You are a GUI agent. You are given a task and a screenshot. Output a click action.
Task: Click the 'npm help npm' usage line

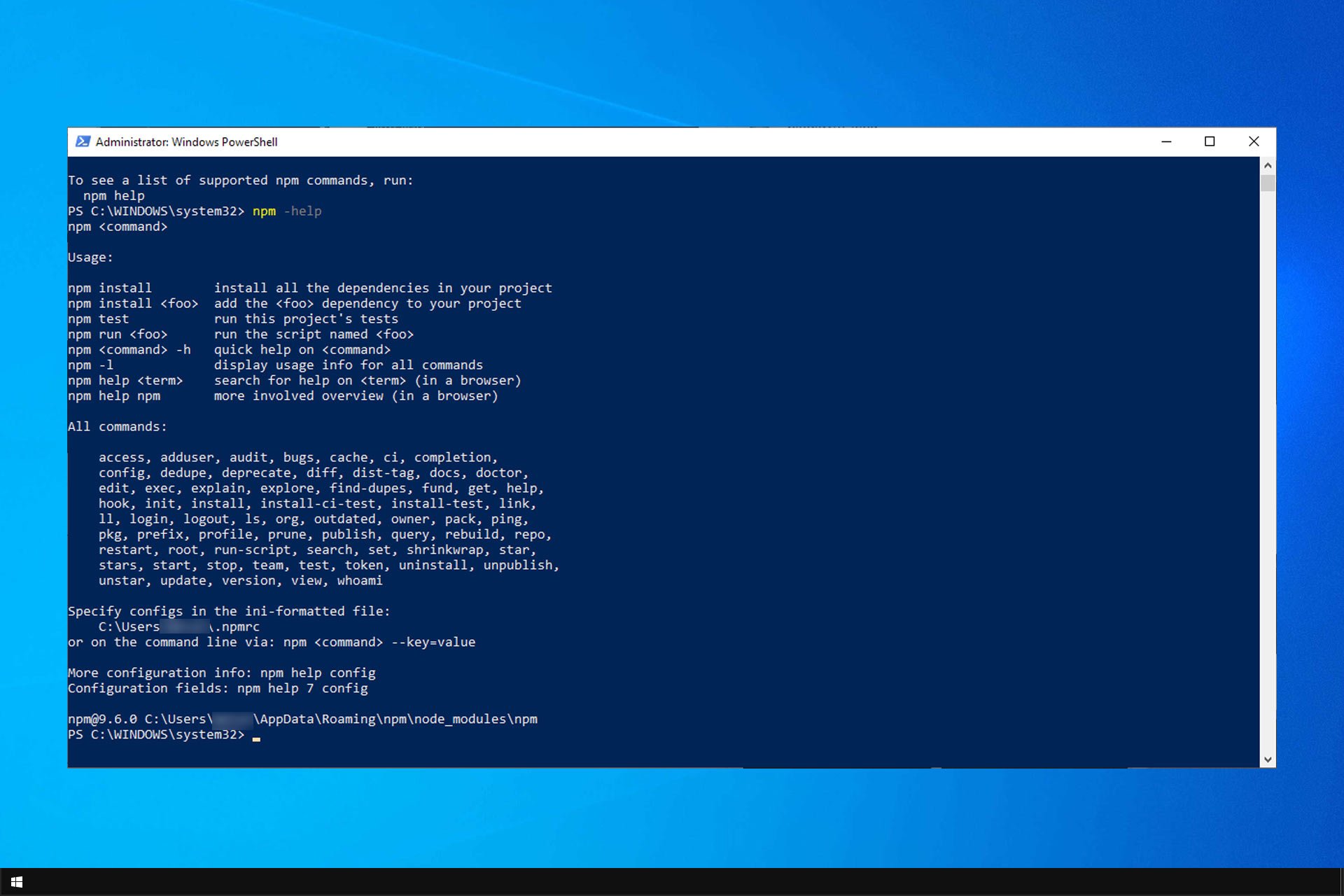[283, 396]
